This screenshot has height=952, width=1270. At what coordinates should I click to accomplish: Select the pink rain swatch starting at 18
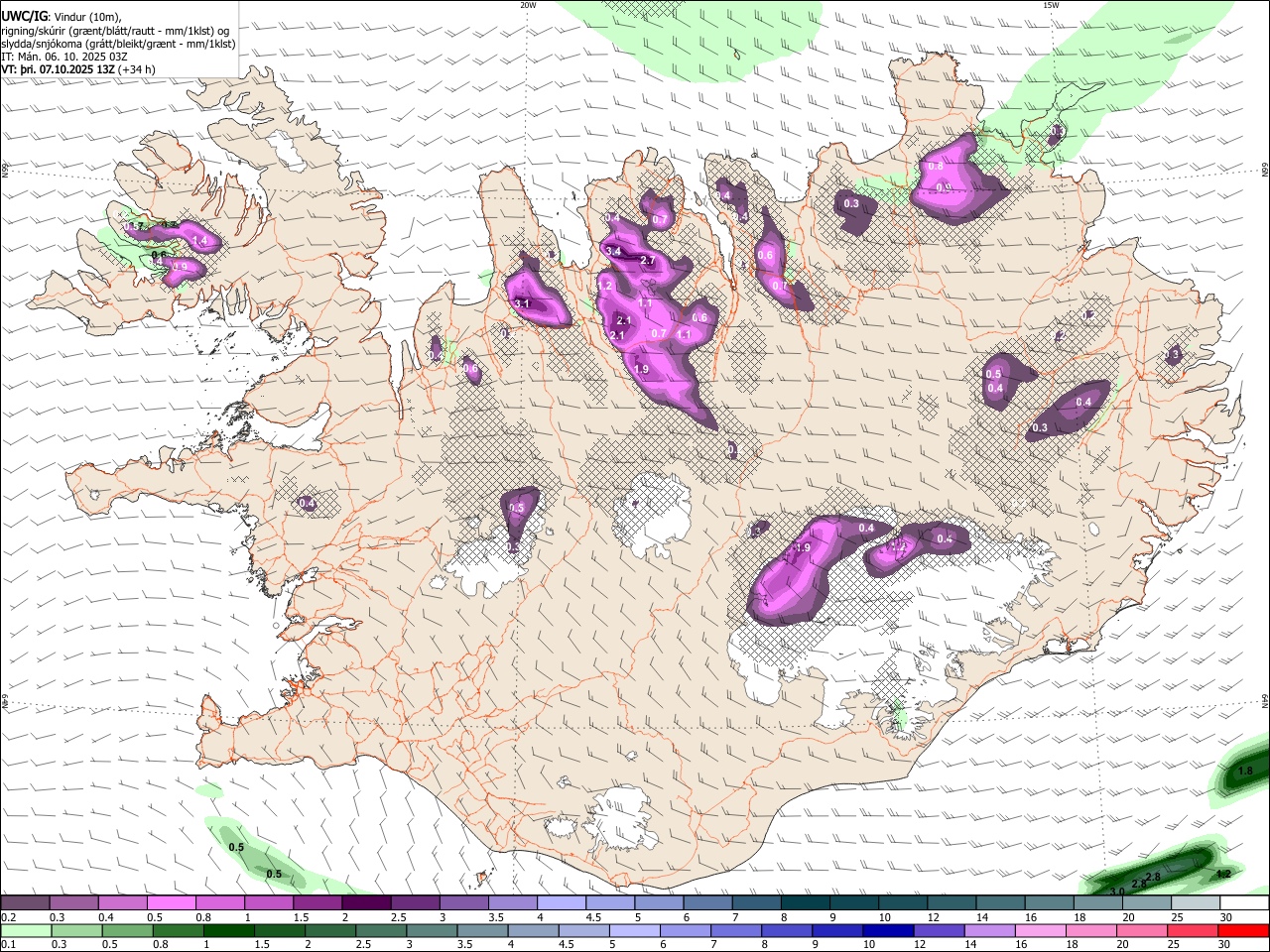(x=1092, y=930)
